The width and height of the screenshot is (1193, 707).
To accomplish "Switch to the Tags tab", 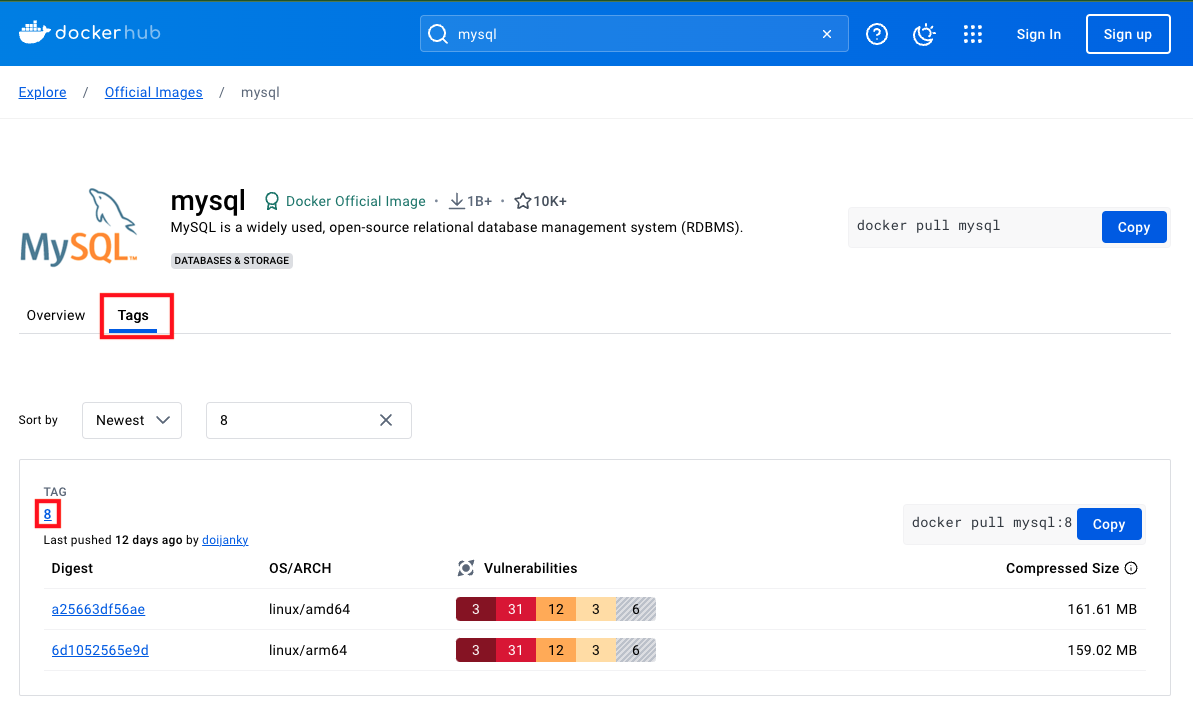I will pyautogui.click(x=133, y=315).
